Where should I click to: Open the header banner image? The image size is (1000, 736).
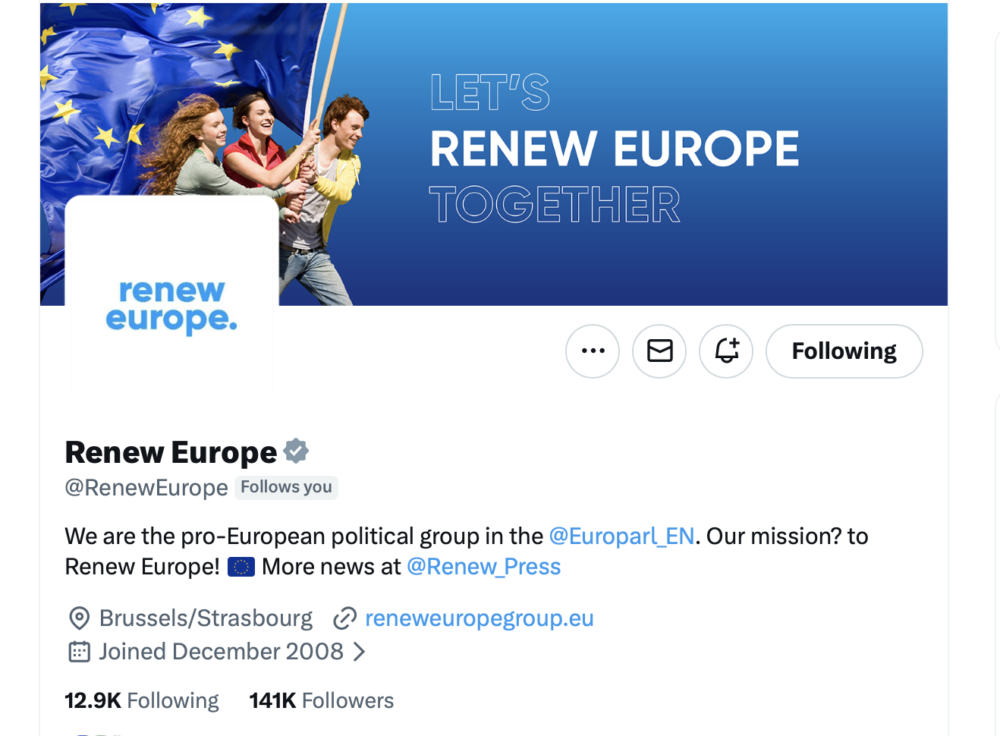click(640, 150)
